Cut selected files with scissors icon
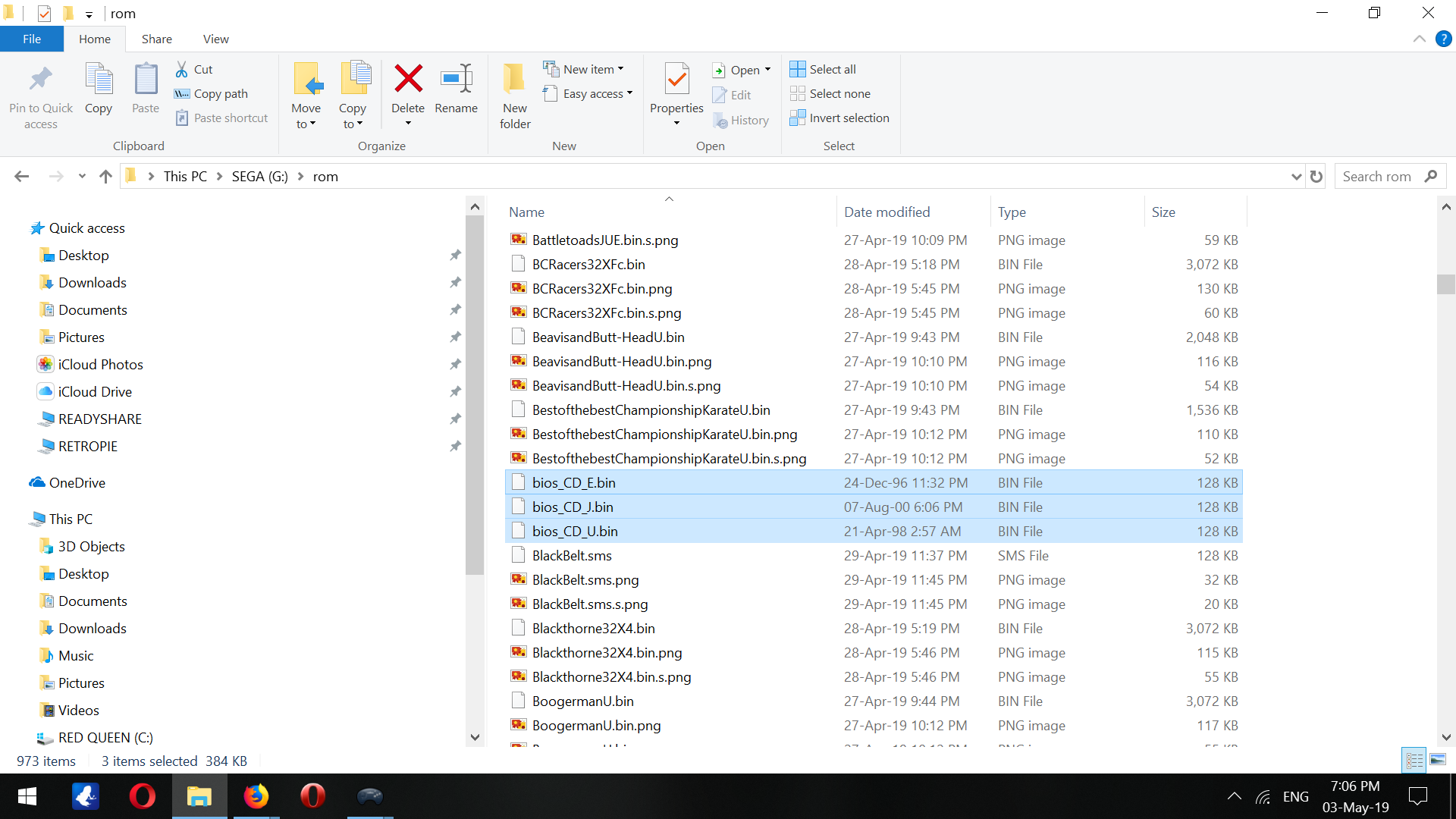Viewport: 1456px width, 819px height. tap(194, 69)
